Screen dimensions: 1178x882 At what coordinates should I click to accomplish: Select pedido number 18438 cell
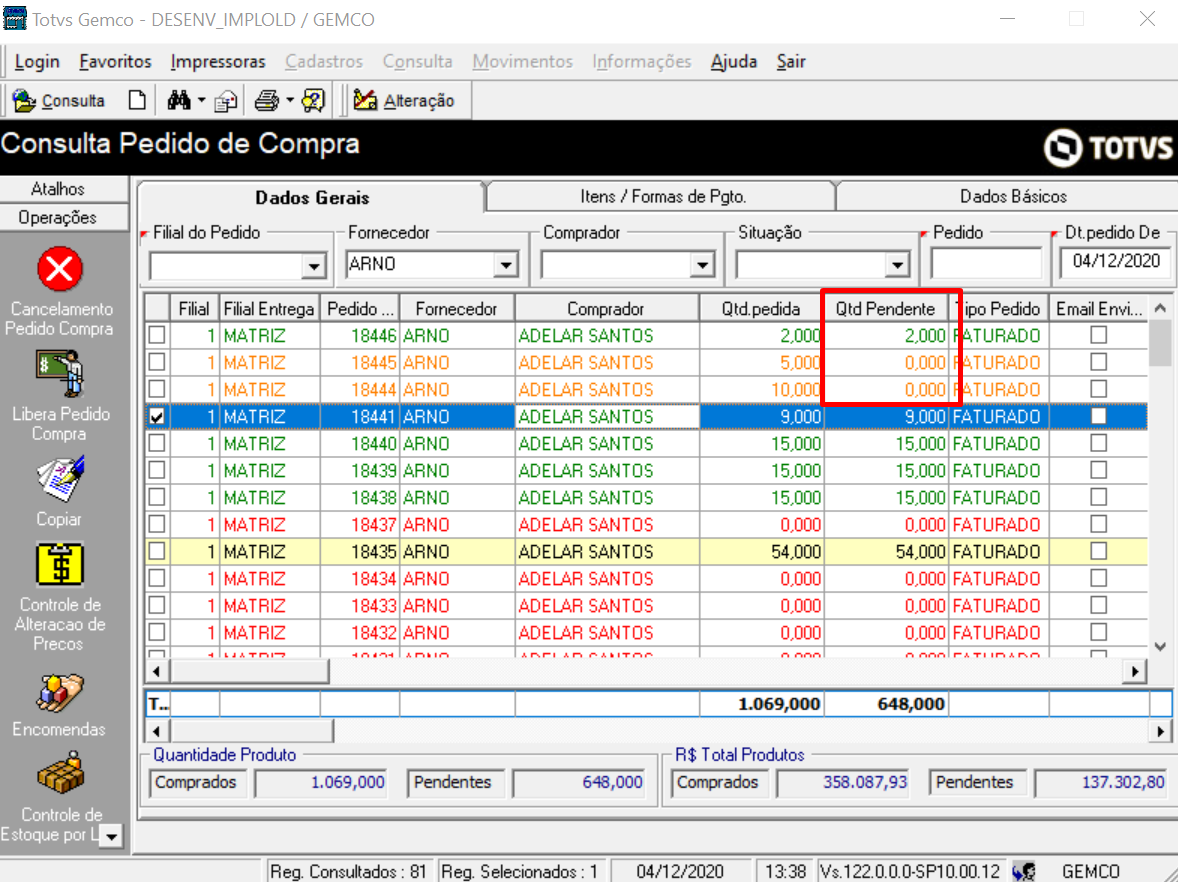(x=360, y=497)
